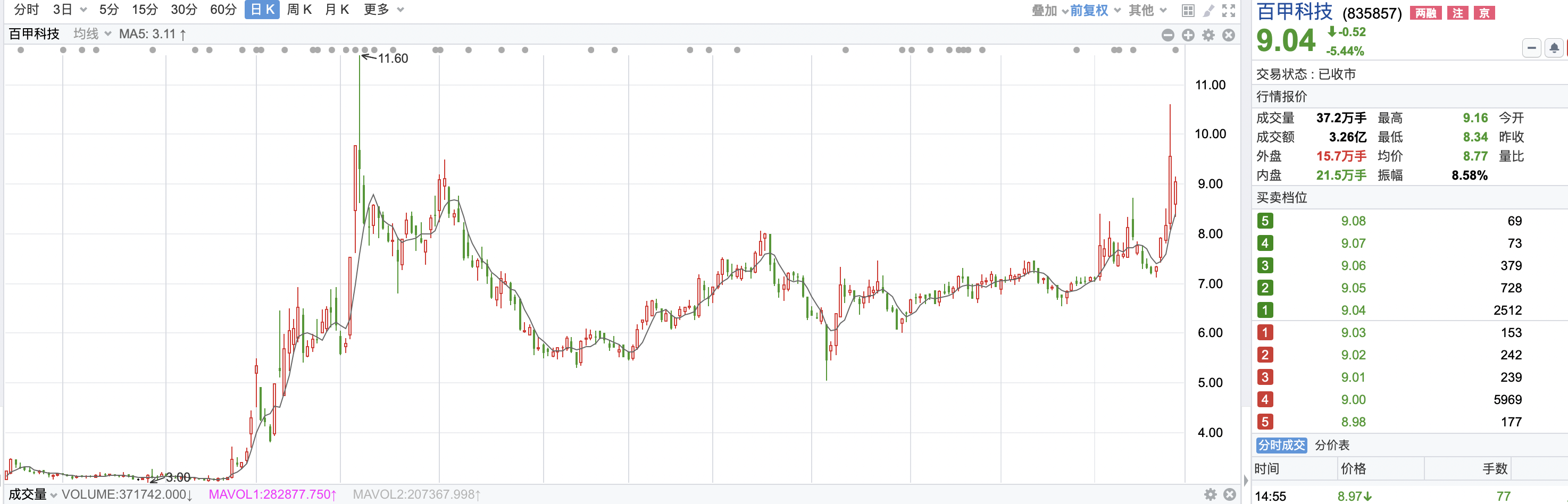The image size is (1568, 504).
Task: Toggle the 京 exchange tag
Action: pos(1484,13)
